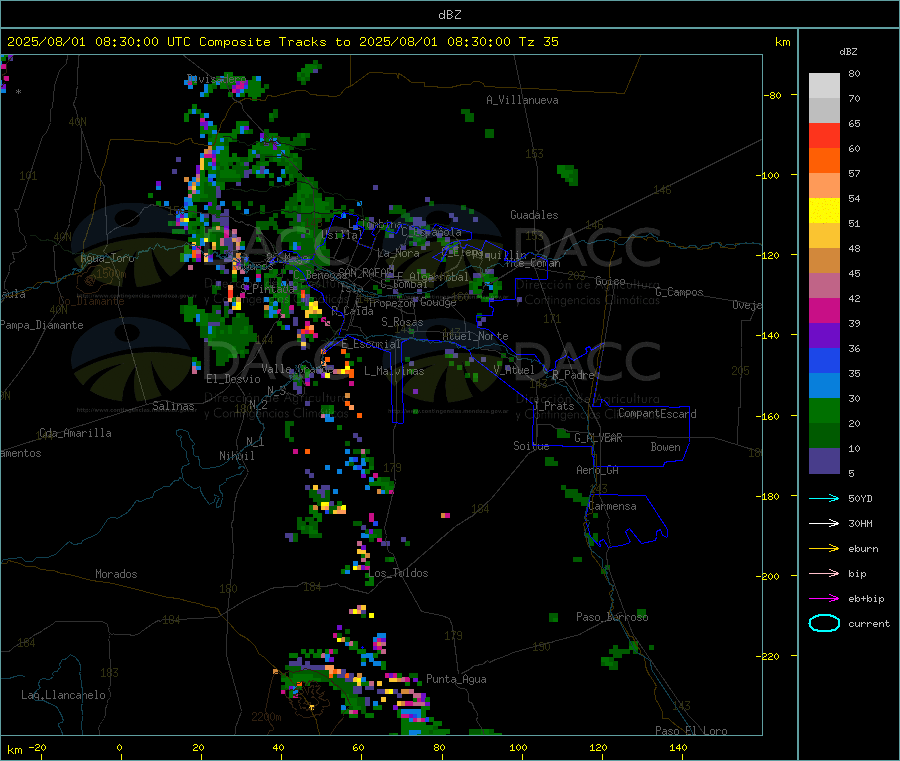This screenshot has width=900, height=761.
Task: Click the 'Atuel_Norte' map label
Action: (x=475, y=336)
